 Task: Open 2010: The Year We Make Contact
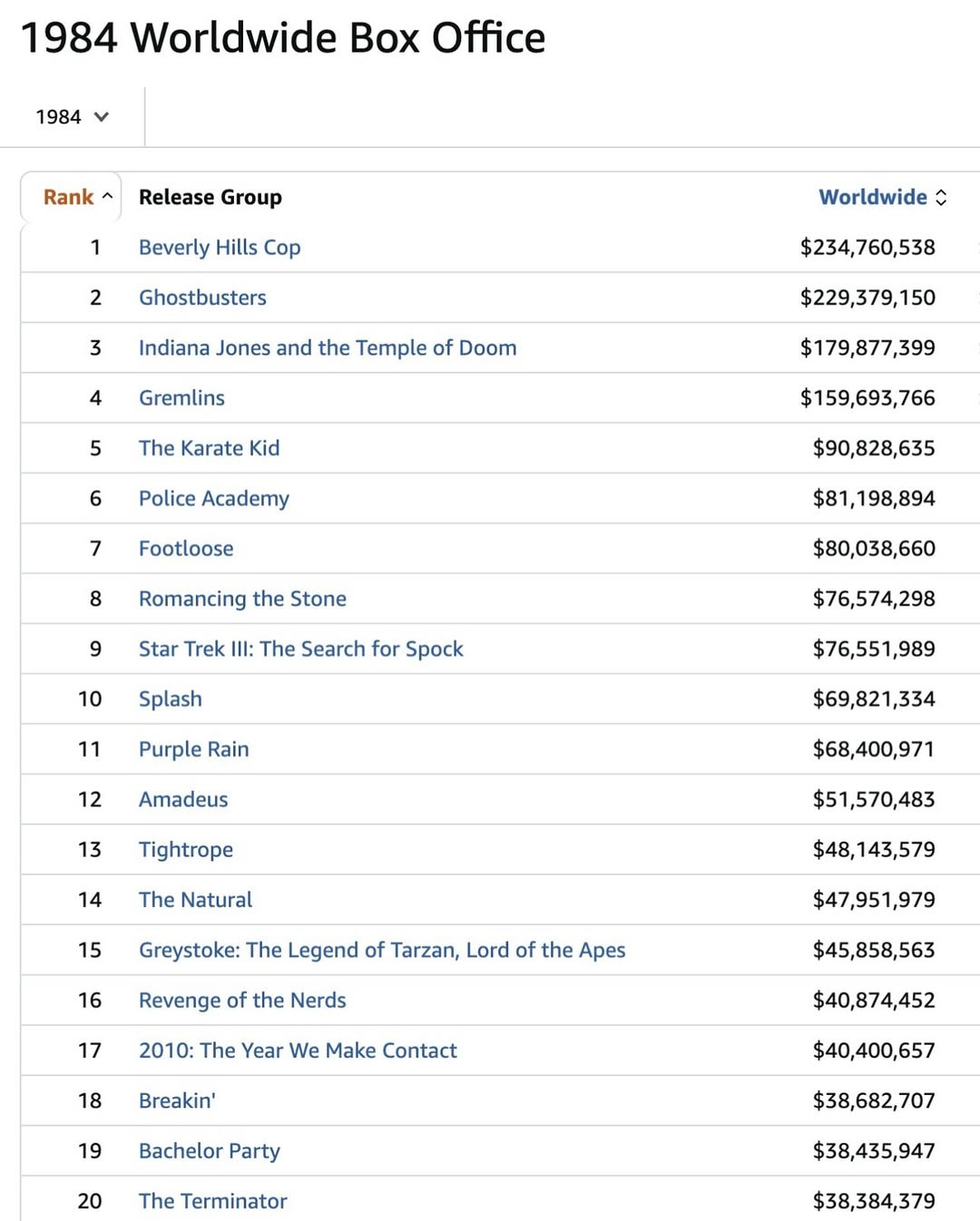click(298, 1050)
